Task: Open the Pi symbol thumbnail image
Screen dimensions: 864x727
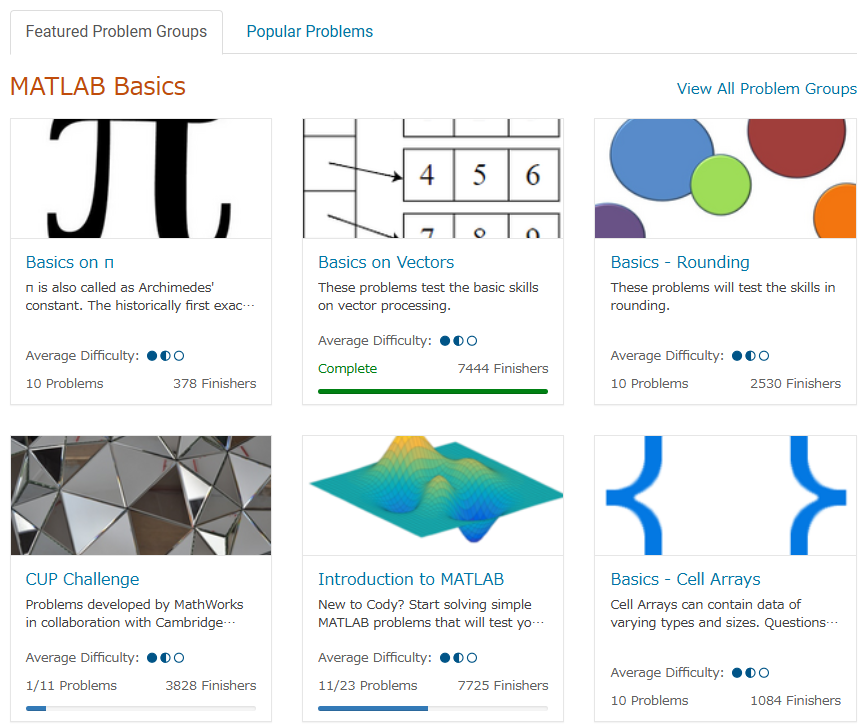Action: [x=141, y=178]
